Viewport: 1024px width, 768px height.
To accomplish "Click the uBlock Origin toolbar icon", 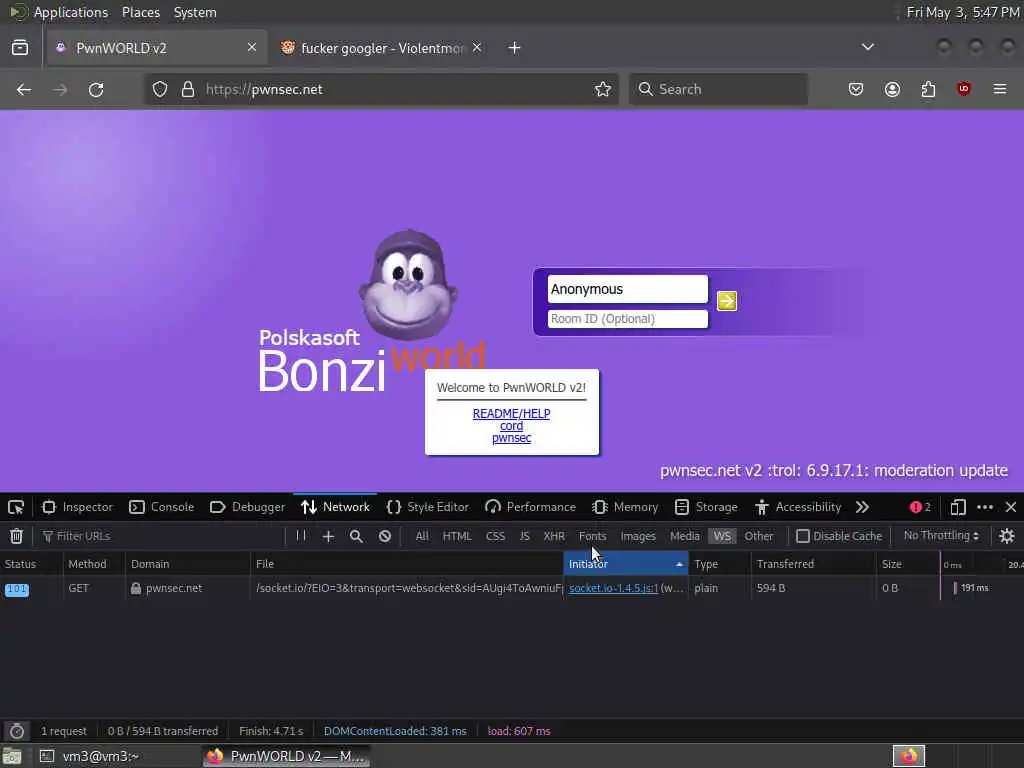I will (x=964, y=89).
